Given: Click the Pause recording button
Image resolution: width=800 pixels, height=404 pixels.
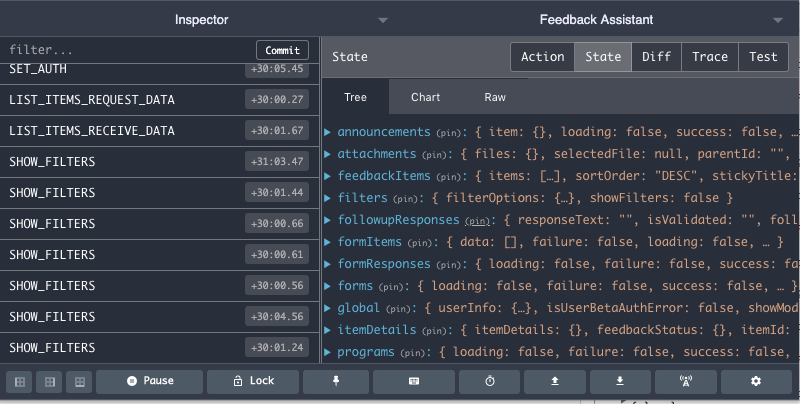Looking at the screenshot, I should (x=149, y=382).
